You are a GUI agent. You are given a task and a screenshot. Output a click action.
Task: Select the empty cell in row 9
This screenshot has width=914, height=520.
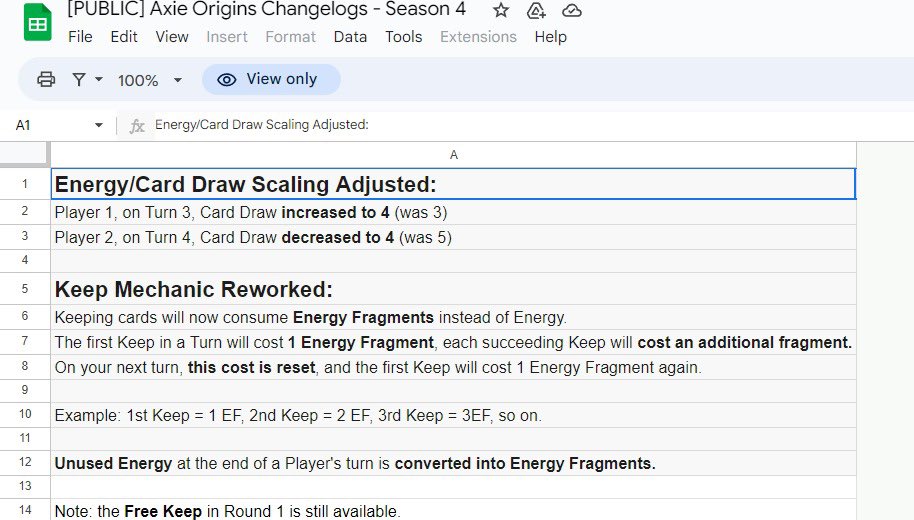point(454,391)
